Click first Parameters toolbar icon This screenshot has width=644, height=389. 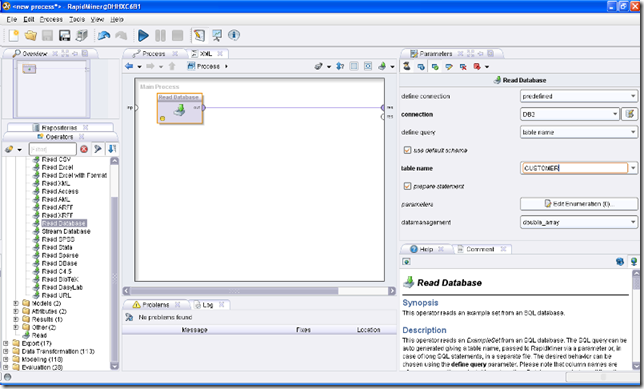tap(407, 66)
